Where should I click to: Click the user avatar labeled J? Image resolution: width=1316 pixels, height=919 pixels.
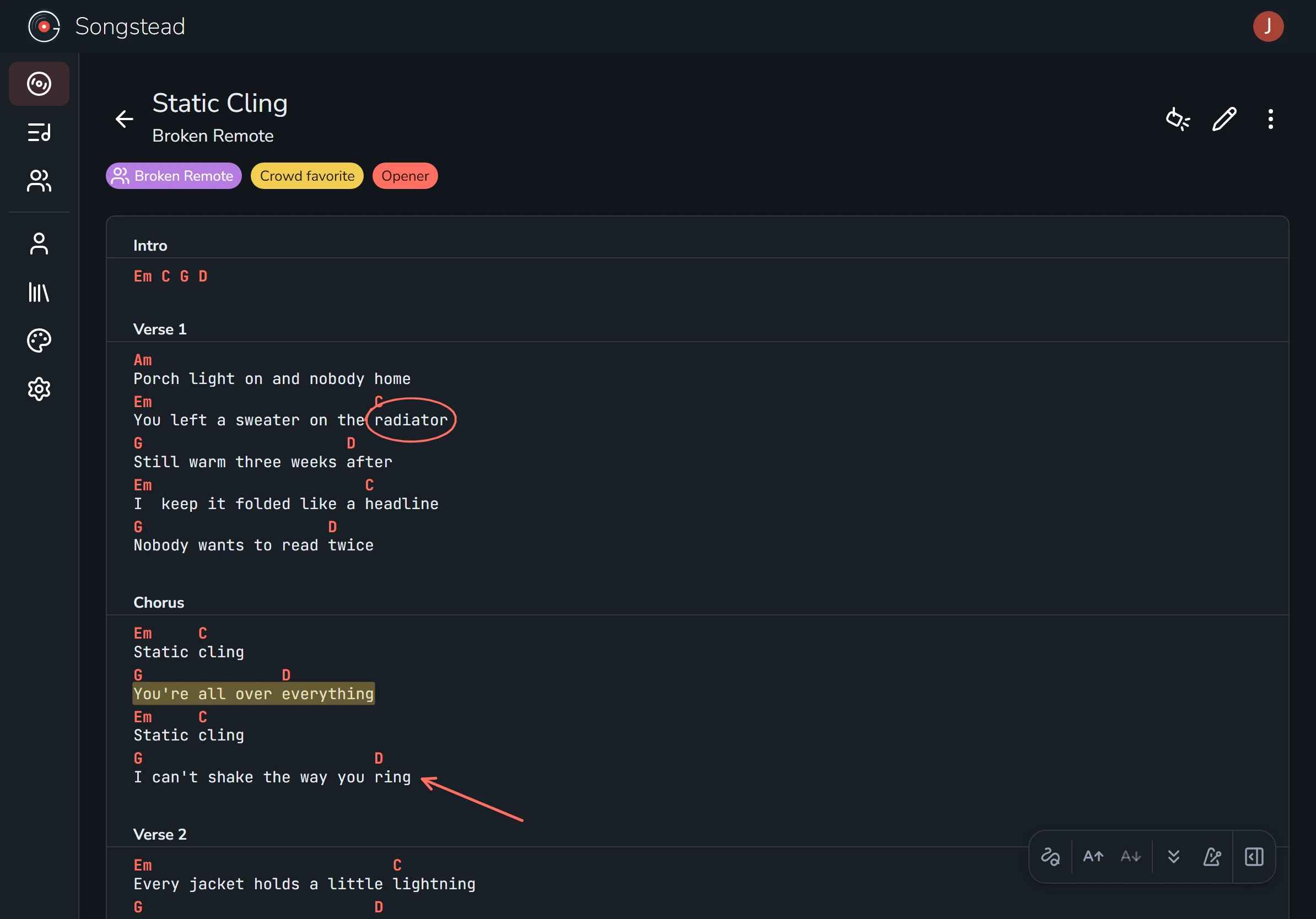tap(1268, 26)
